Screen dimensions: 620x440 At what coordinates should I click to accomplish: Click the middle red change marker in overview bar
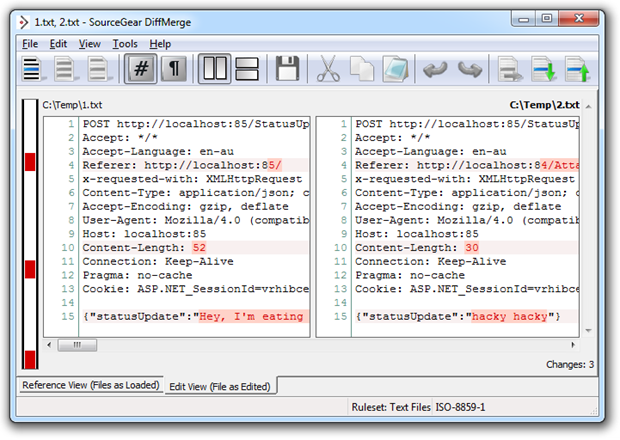pos(30,269)
